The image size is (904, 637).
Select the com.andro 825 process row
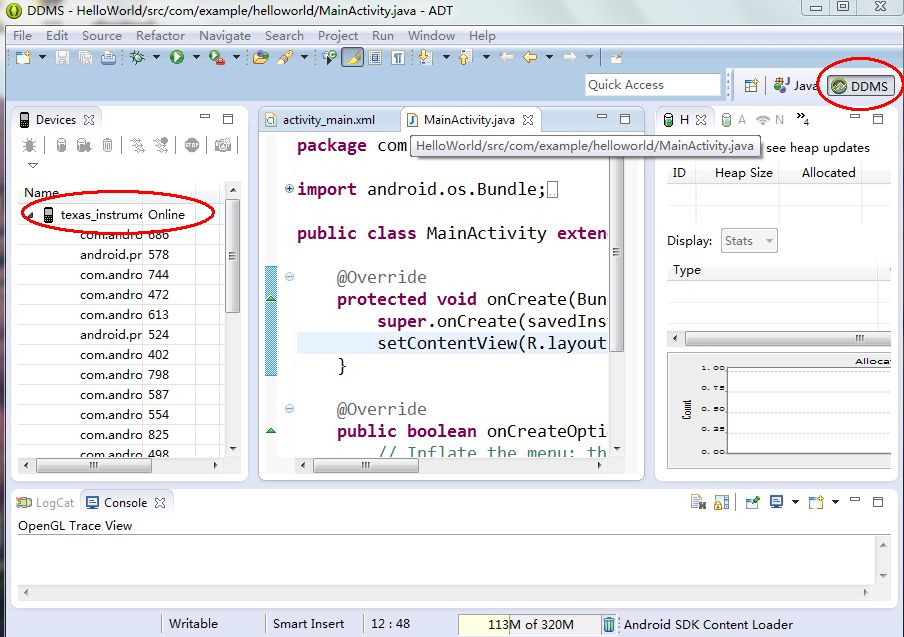[120, 435]
